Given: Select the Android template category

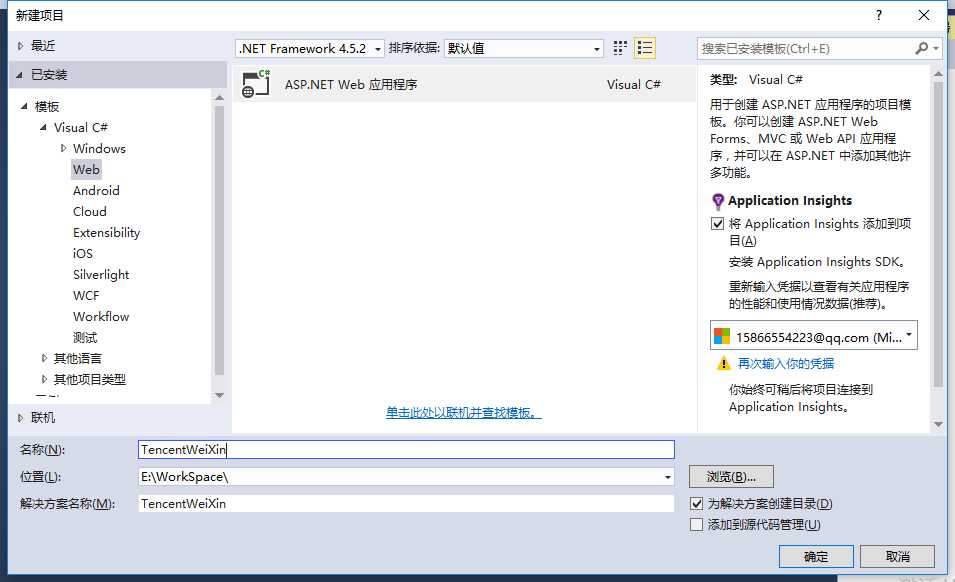Looking at the screenshot, I should point(96,191).
